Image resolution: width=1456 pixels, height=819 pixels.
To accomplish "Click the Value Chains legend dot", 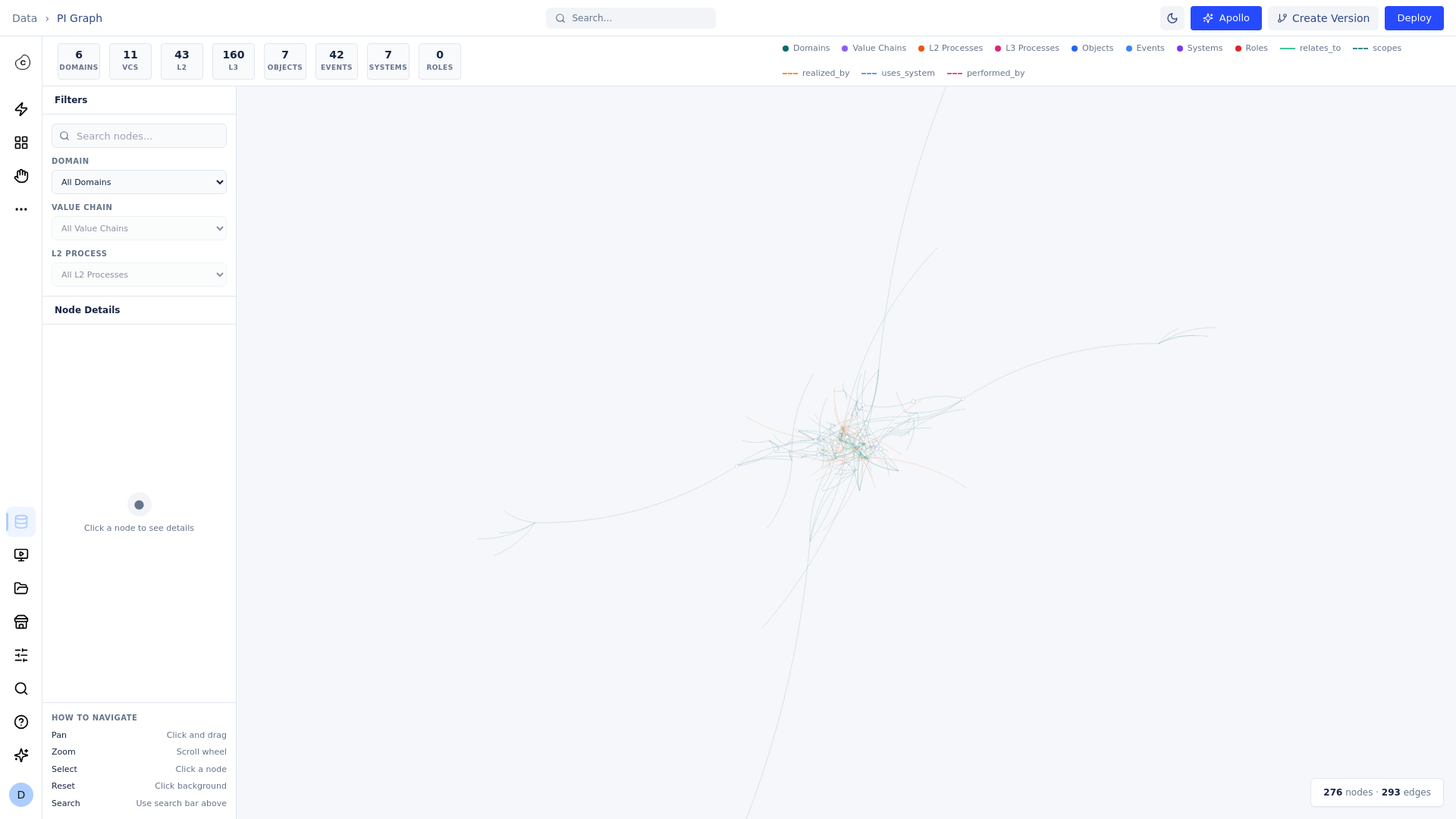I will [x=845, y=49].
